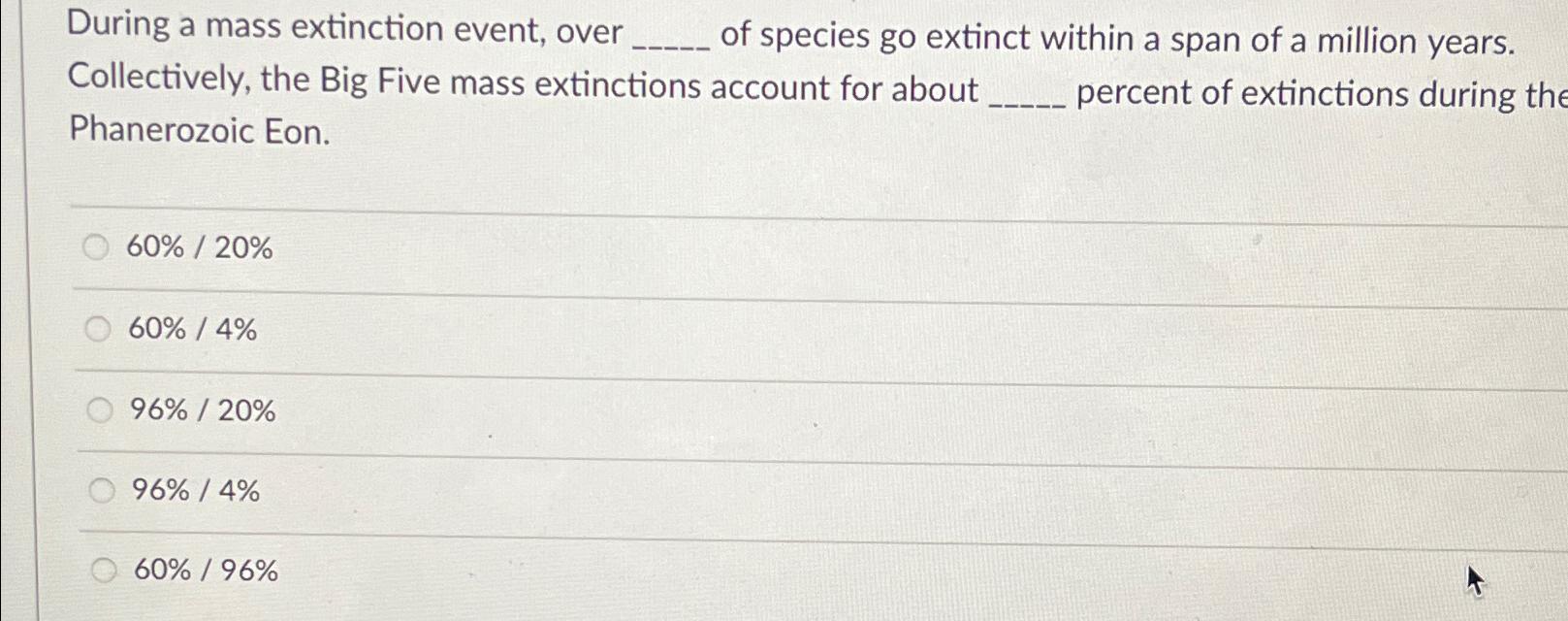Click the row containing 60% / 4%
Image resolution: width=1568 pixels, height=621 pixels.
point(582,330)
